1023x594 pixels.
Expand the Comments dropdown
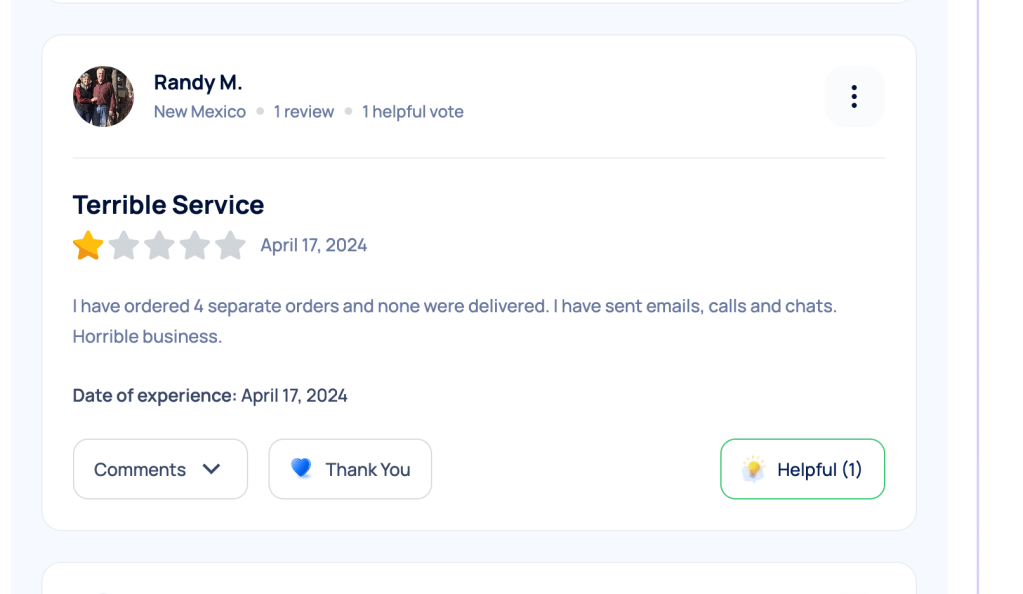pos(140,469)
